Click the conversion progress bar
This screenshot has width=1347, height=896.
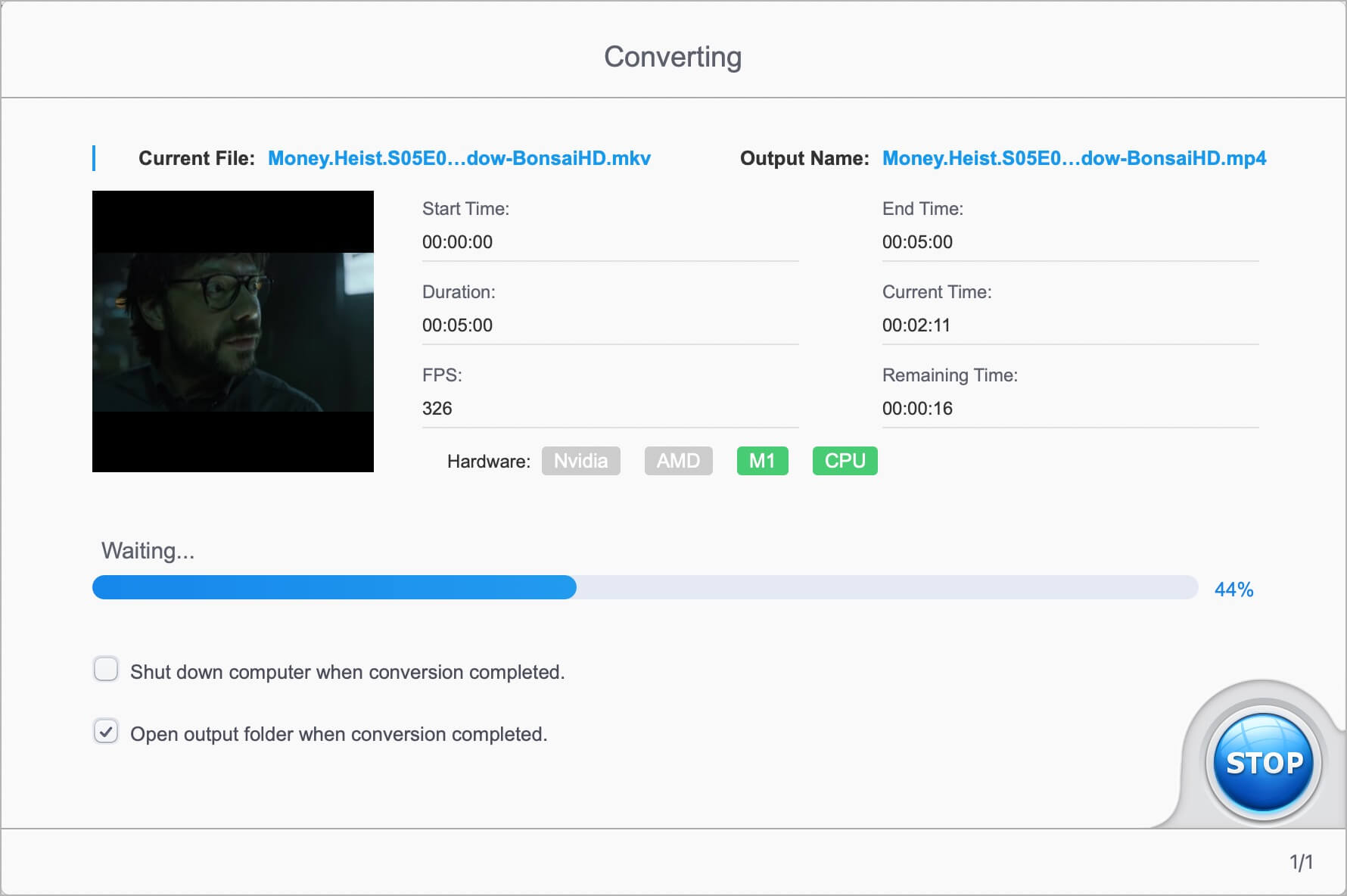(645, 587)
